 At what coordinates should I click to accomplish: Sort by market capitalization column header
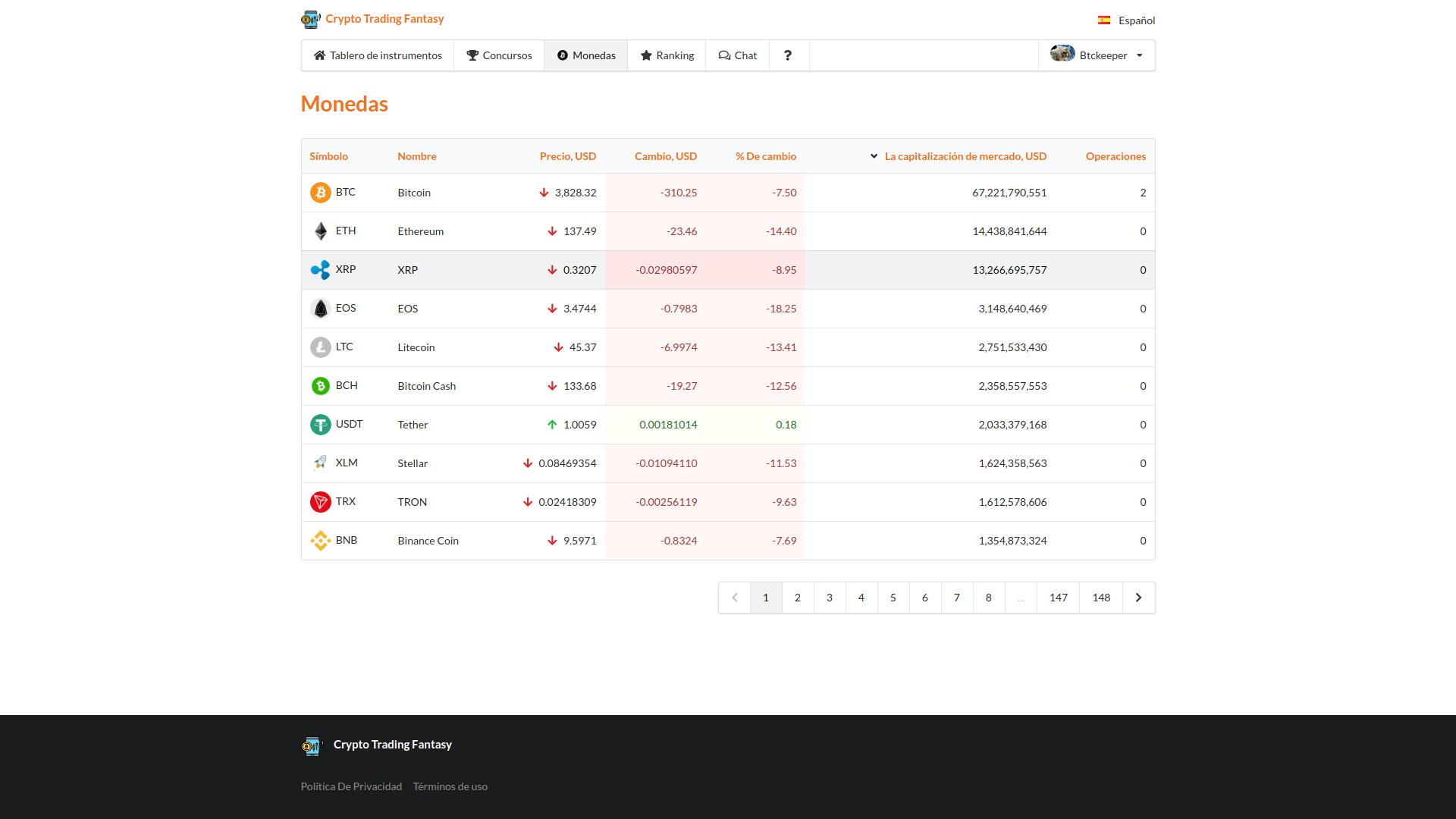click(x=965, y=156)
